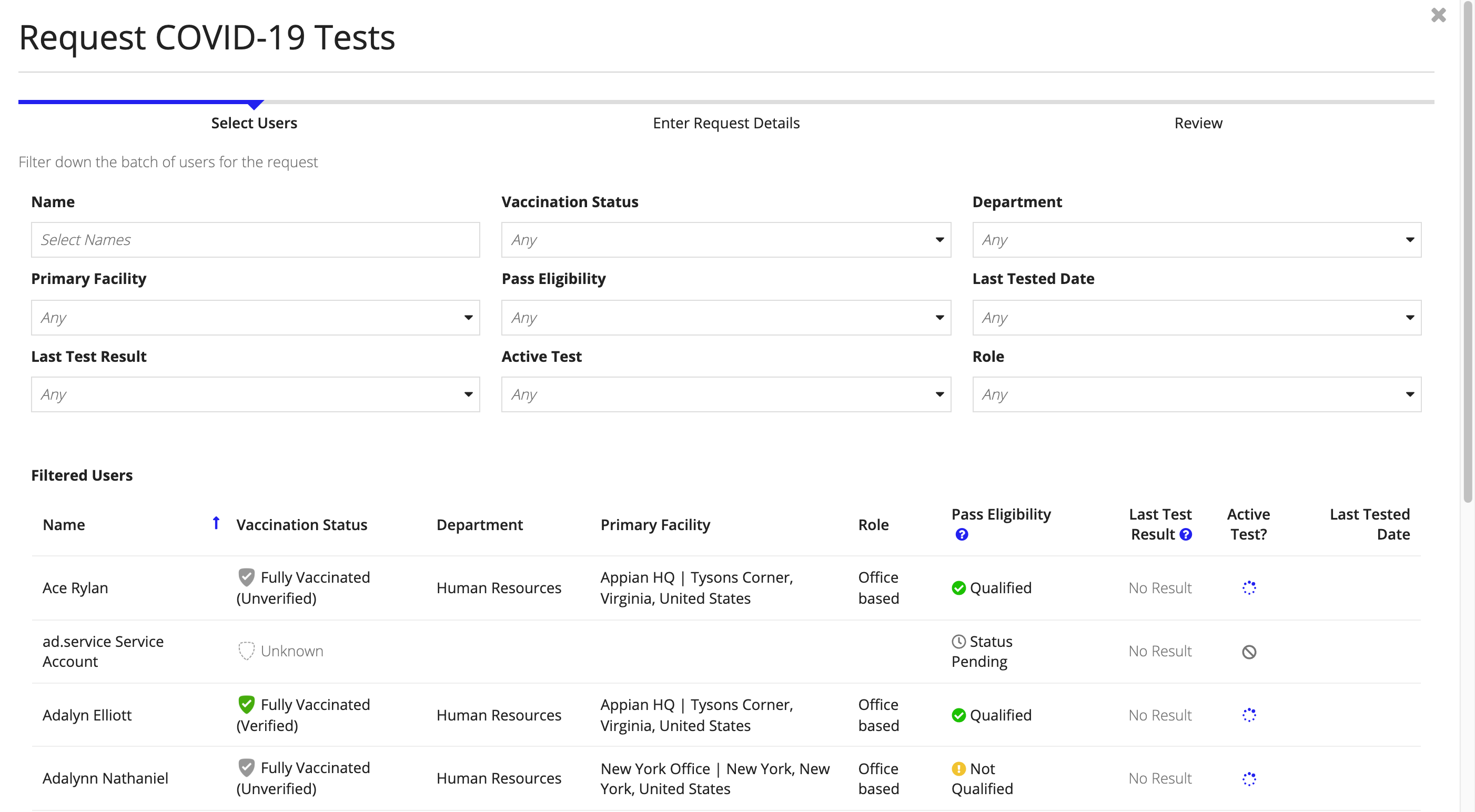
Task: Click Ace Rylan's active test dotted icon
Action: (1249, 588)
